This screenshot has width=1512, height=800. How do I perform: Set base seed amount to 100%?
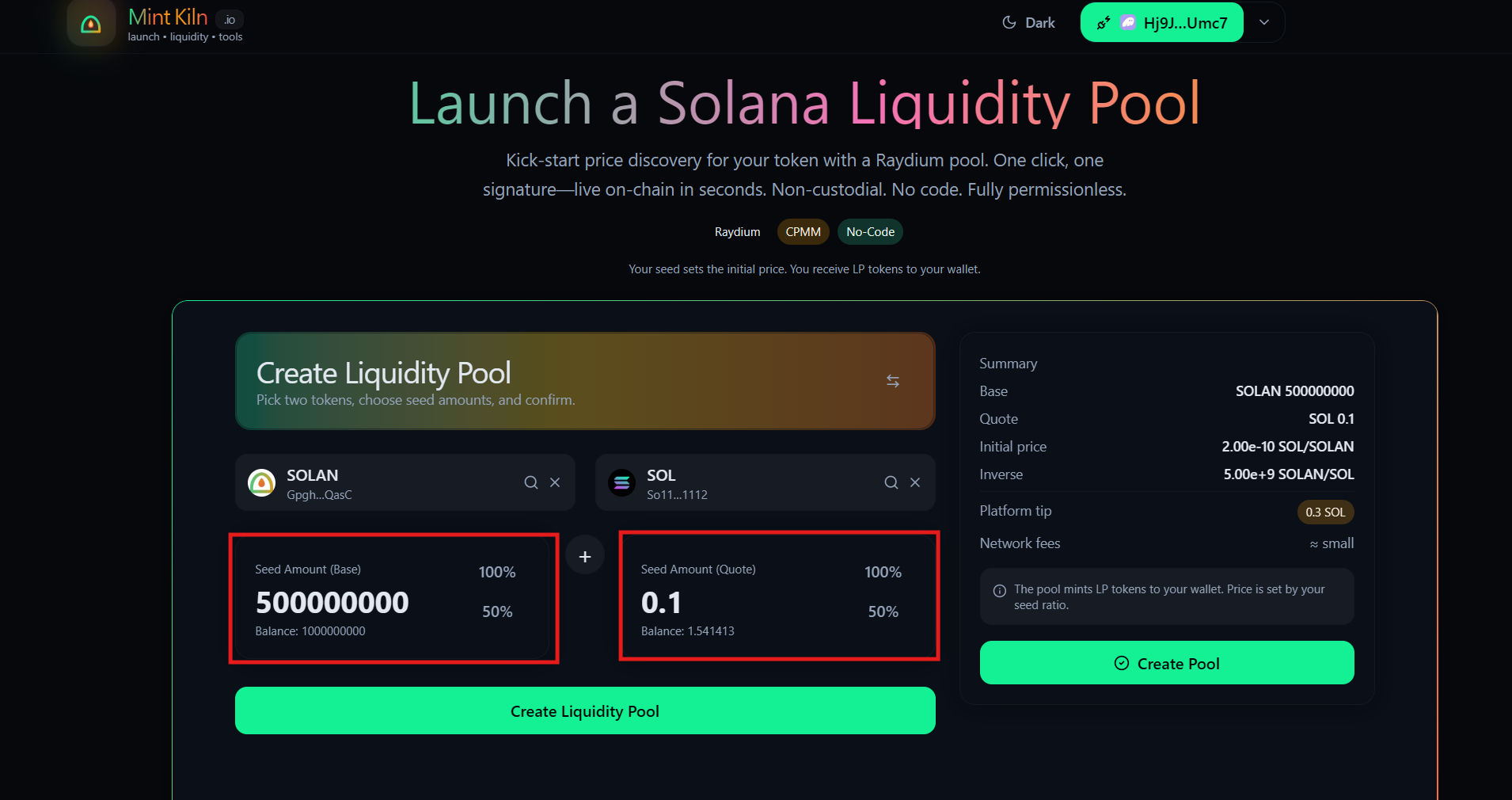(497, 571)
